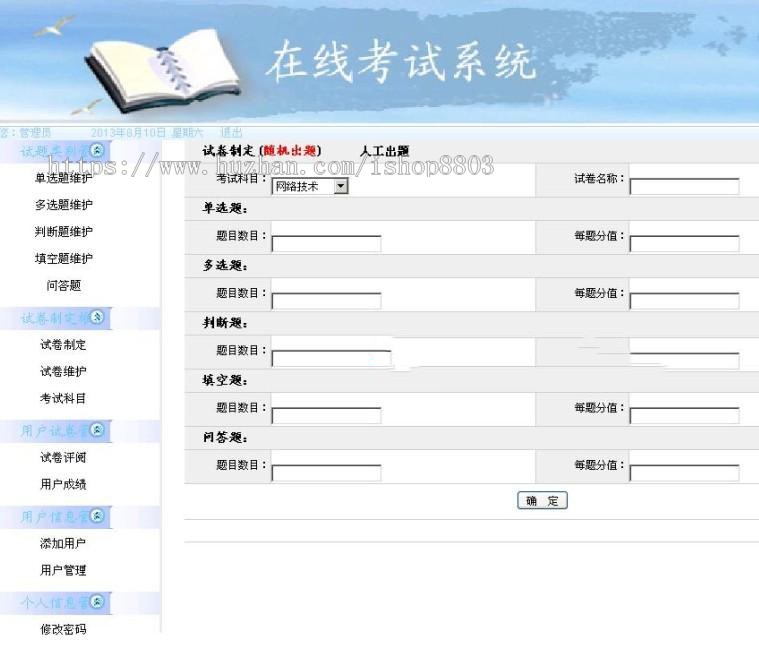
Task: Focus the 判断题 题目数目 input field
Action: (x=332, y=358)
